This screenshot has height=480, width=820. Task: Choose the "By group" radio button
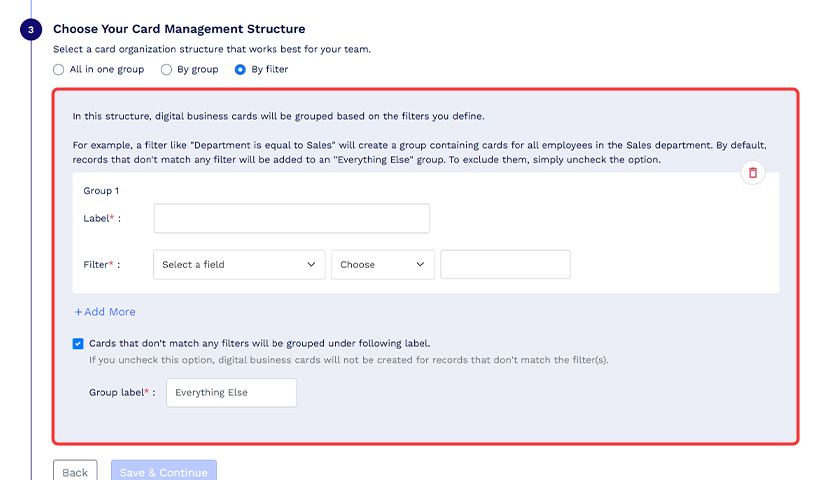[167, 70]
